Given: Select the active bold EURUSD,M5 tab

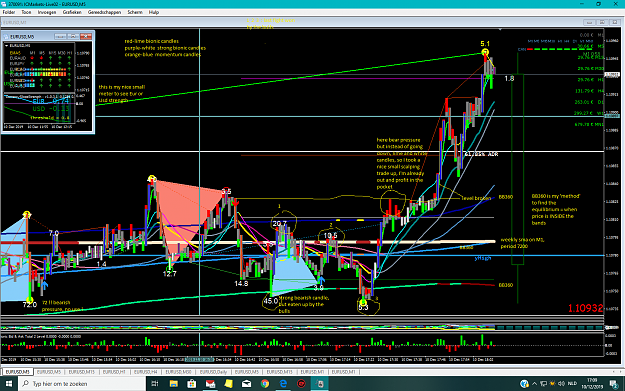Looking at the screenshot, I should tap(18, 372).
